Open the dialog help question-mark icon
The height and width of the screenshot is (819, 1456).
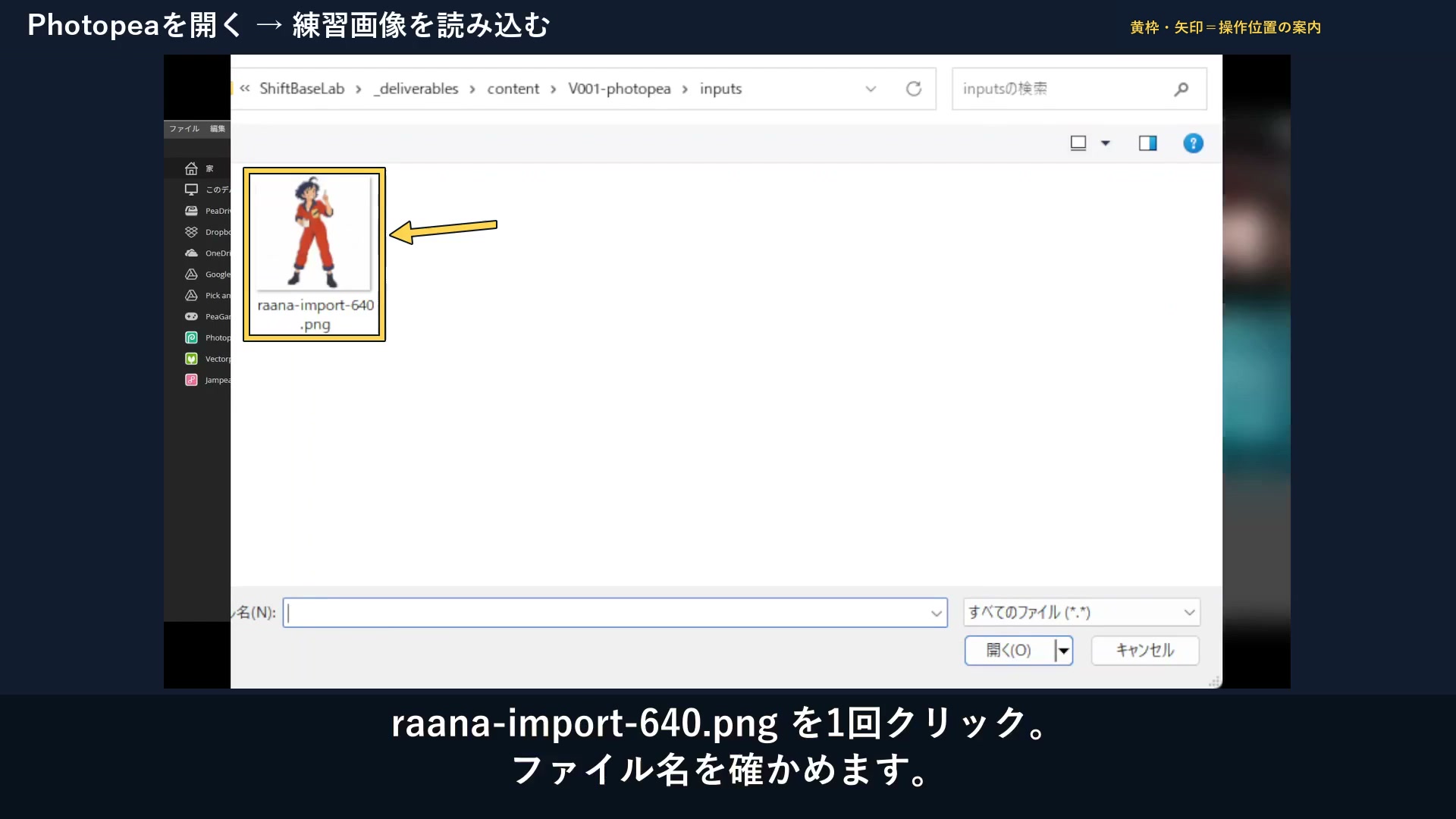(1193, 143)
